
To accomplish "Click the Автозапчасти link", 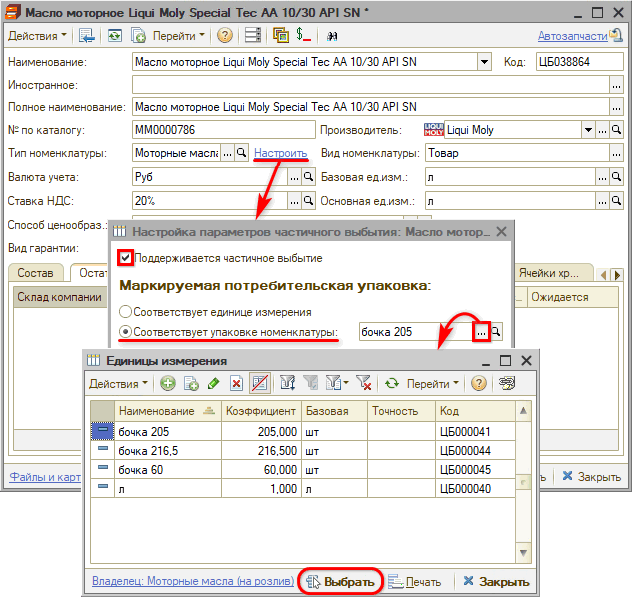I will [572, 35].
